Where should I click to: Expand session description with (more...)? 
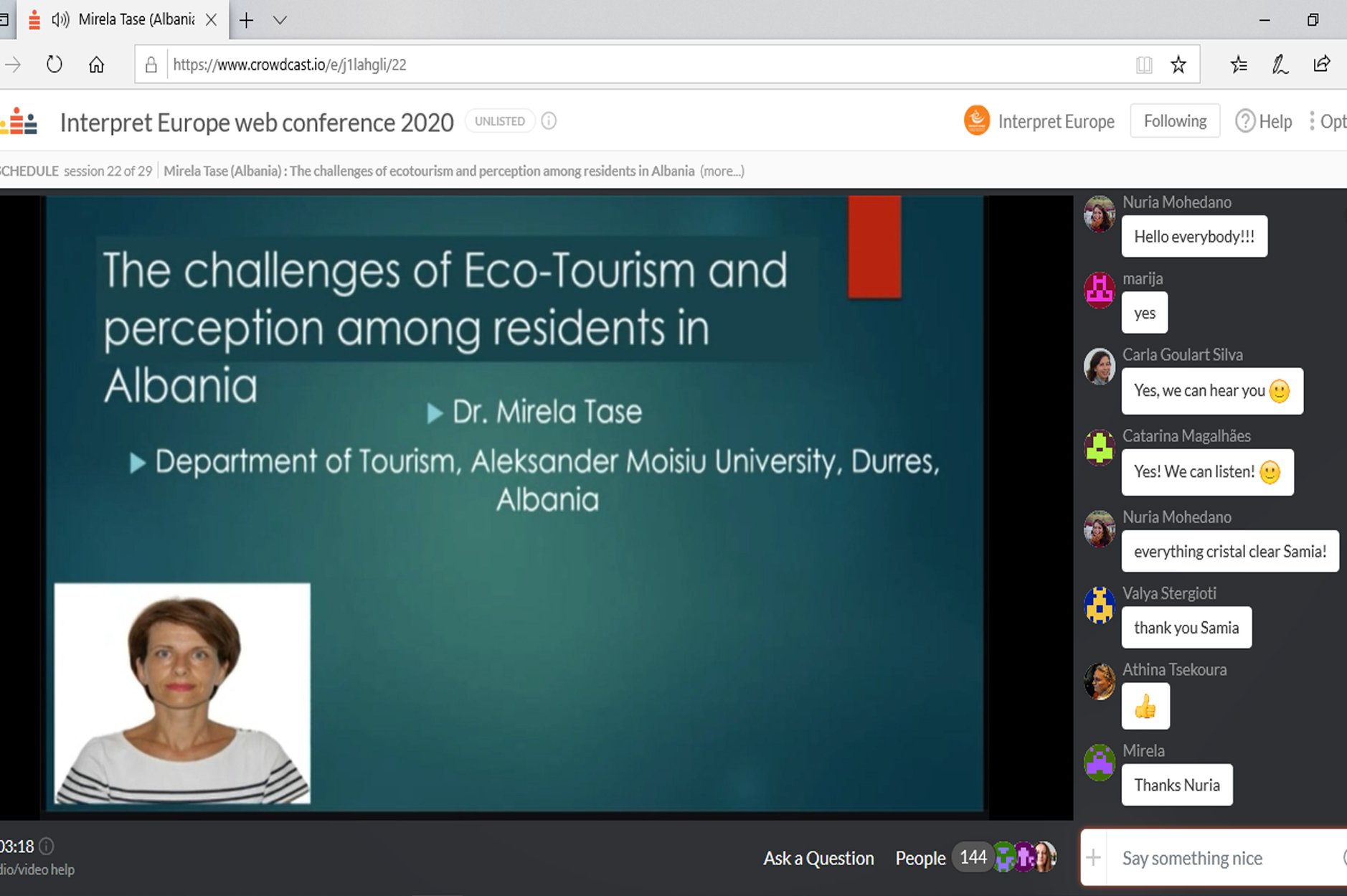722,171
